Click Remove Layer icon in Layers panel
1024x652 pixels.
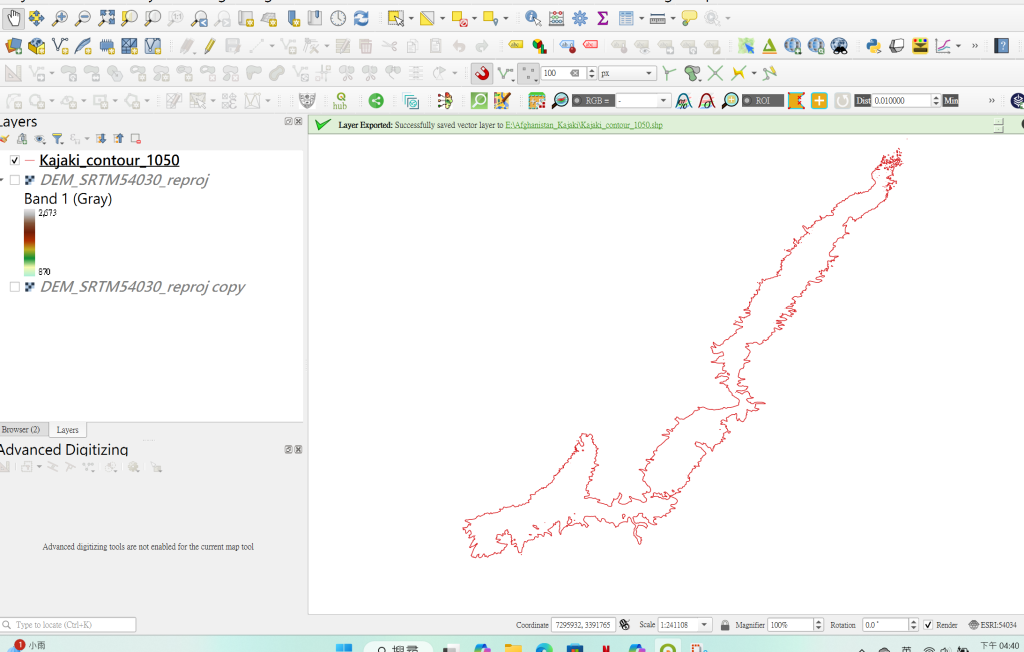(136, 139)
